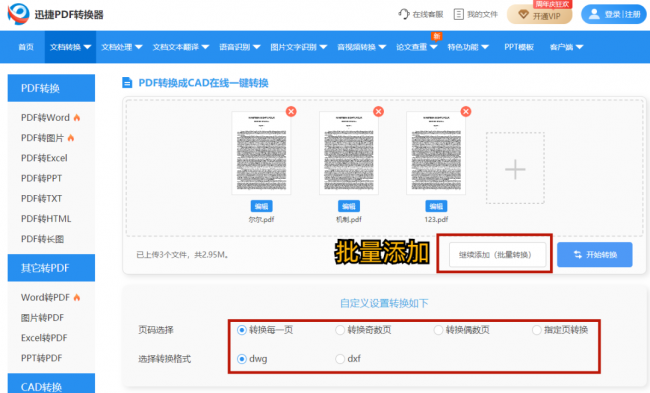
Task: Open 我的文件 document icon
Action: tap(458, 14)
